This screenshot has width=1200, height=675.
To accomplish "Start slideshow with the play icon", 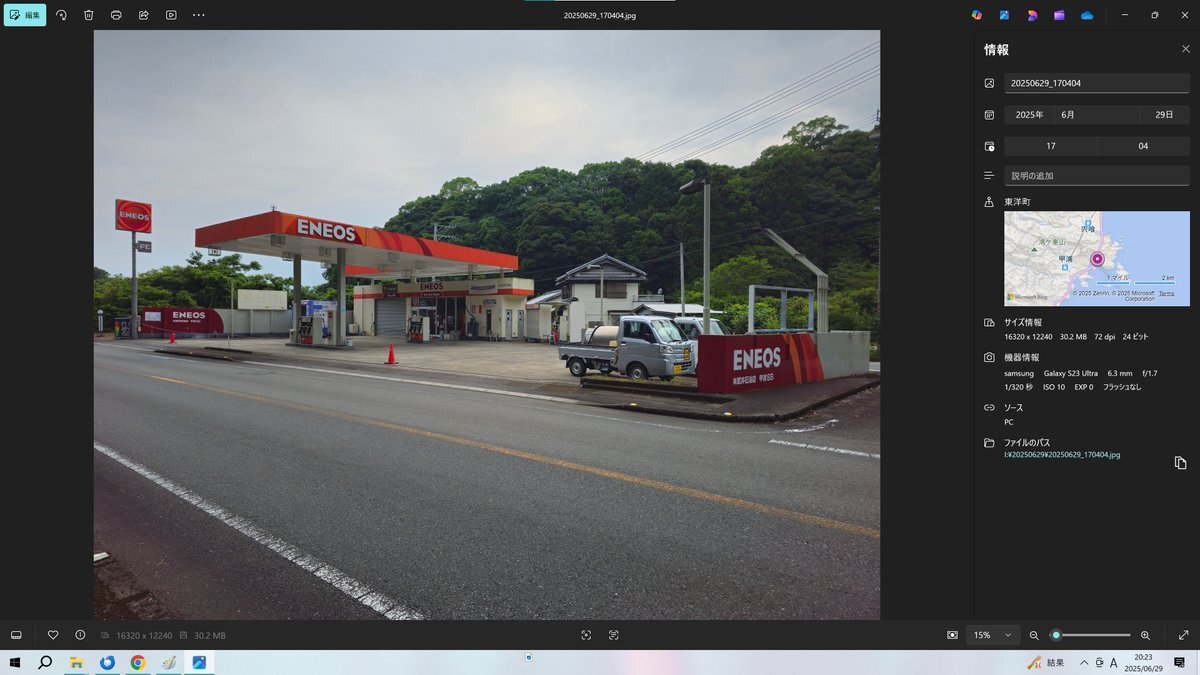I will coord(171,15).
